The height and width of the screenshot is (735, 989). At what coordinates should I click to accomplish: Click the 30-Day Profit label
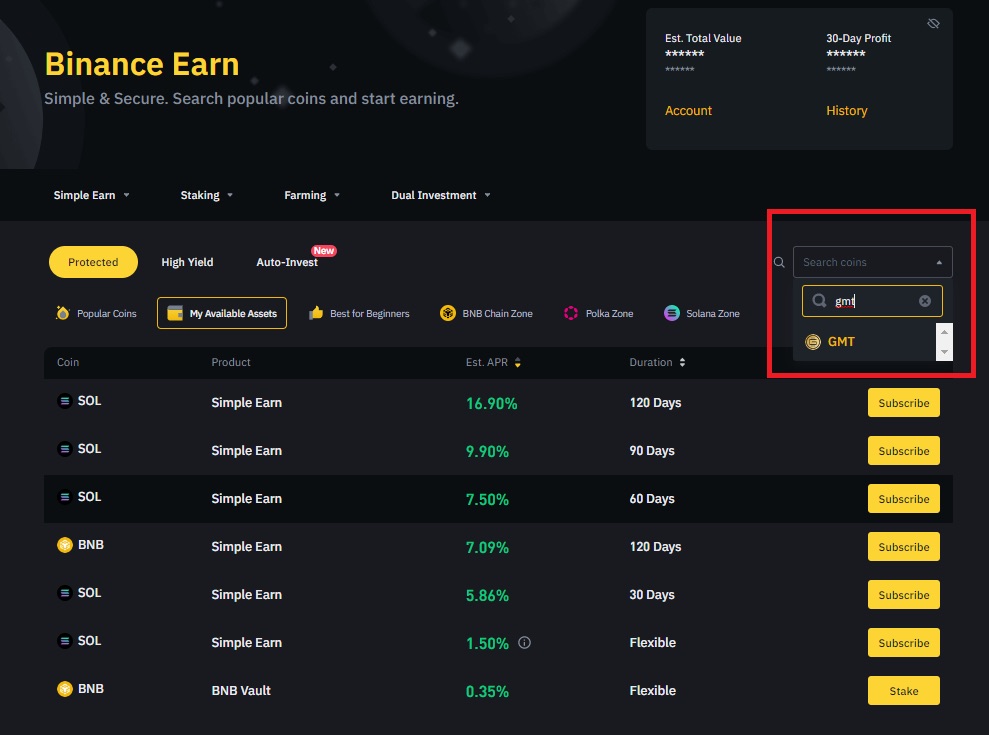click(x=858, y=38)
